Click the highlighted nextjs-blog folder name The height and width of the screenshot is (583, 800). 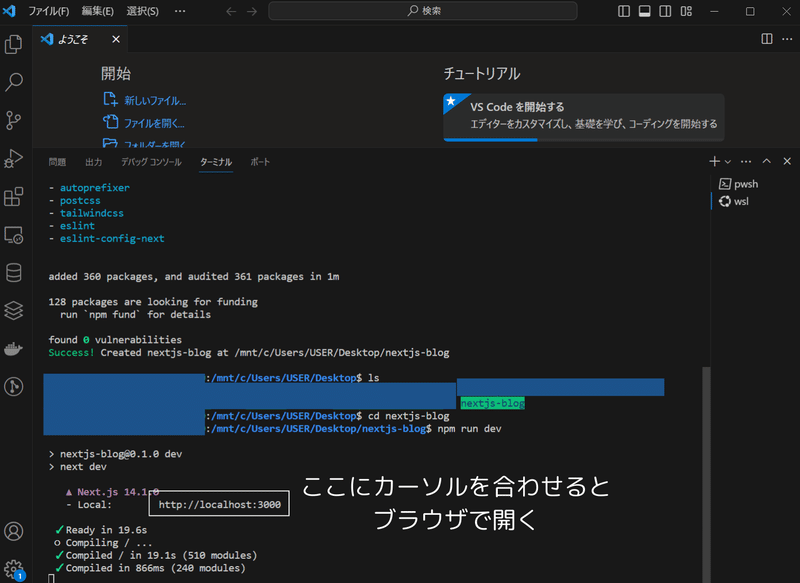tap(492, 403)
